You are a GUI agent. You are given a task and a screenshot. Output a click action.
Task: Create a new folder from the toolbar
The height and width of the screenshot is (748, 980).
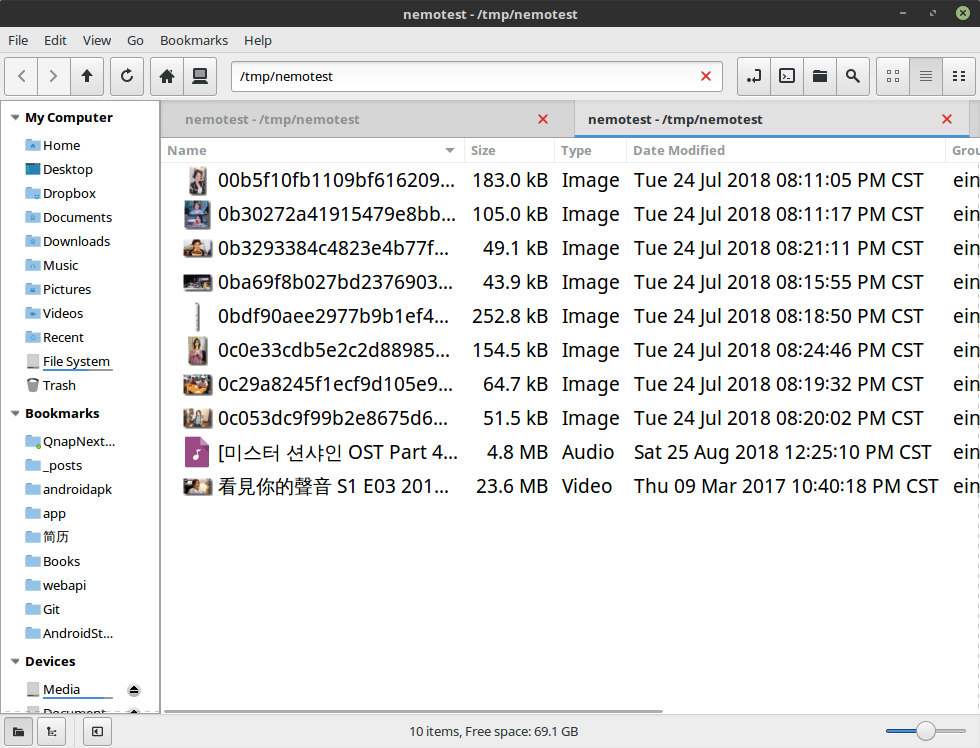coord(820,76)
